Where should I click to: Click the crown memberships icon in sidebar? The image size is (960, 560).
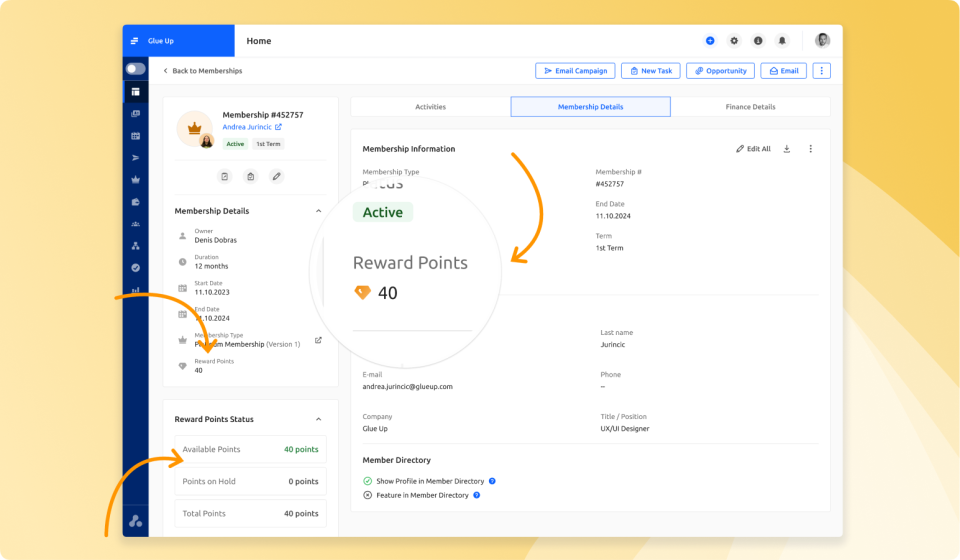[135, 179]
